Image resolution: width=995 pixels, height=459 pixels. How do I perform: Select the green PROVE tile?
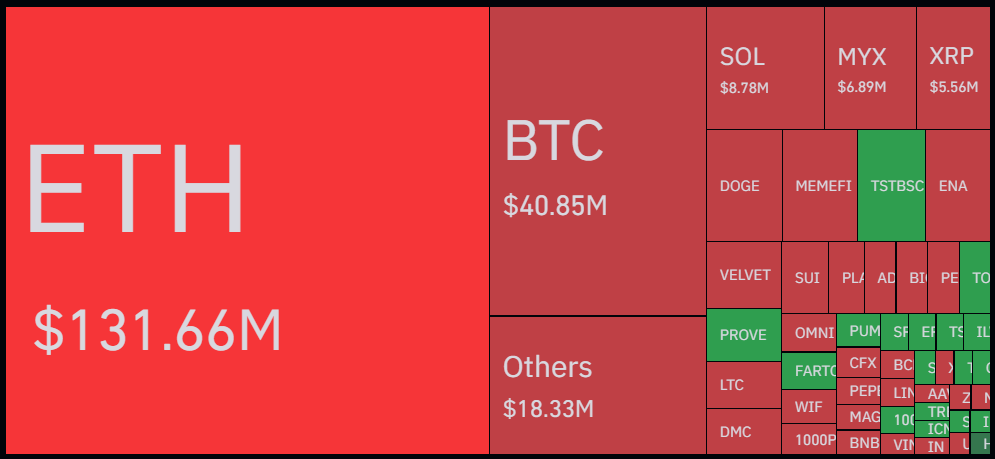pyautogui.click(x=744, y=335)
